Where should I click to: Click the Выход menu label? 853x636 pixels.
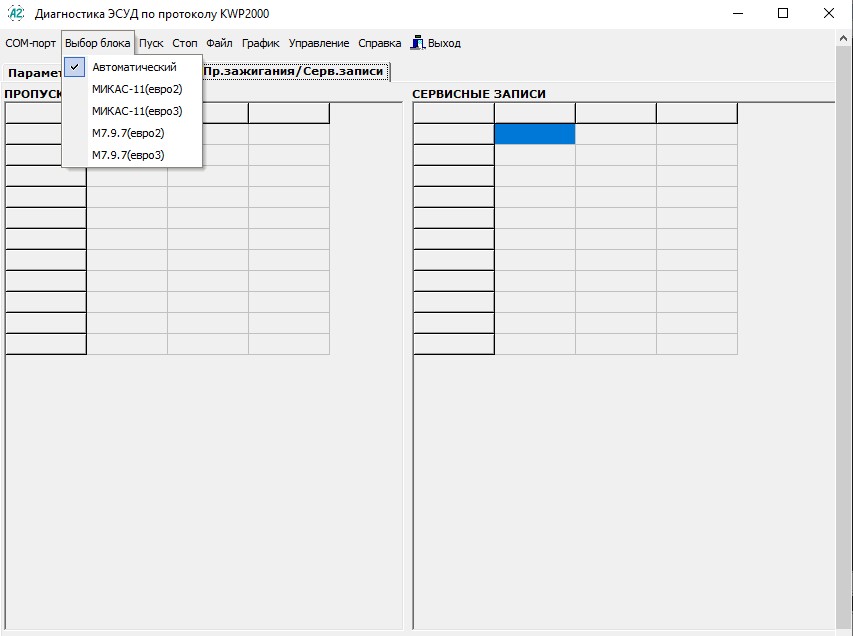(x=444, y=43)
